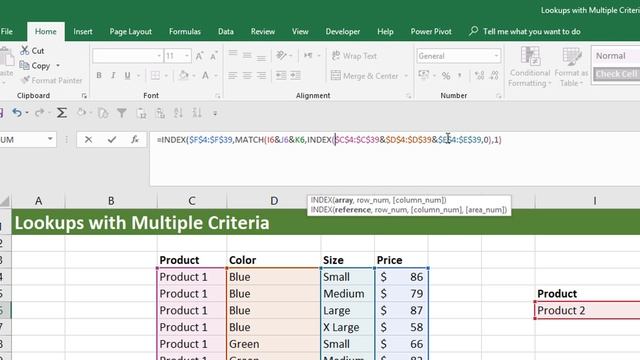Open Clipboard dialog launcher
Image resolution: width=640 pixels, height=360 pixels.
click(84, 96)
